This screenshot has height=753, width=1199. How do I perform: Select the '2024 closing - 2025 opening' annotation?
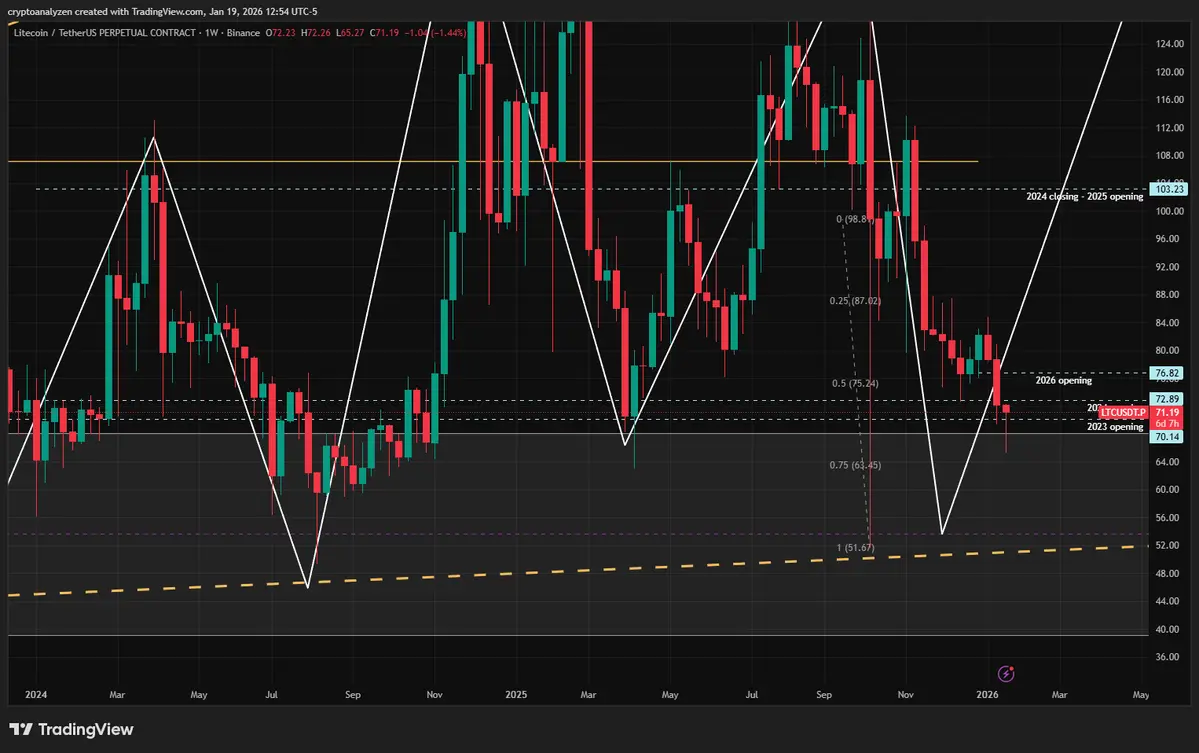(x=1084, y=196)
